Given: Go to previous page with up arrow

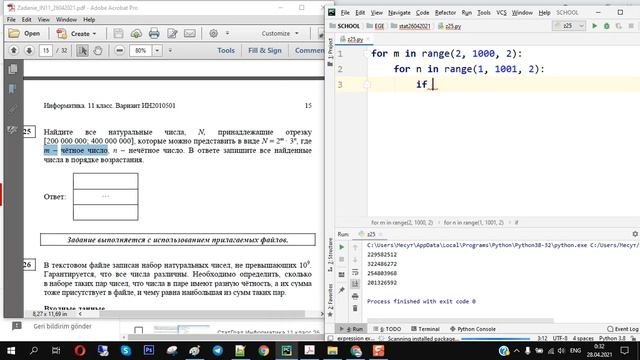Looking at the screenshot, I should tap(14, 51).
